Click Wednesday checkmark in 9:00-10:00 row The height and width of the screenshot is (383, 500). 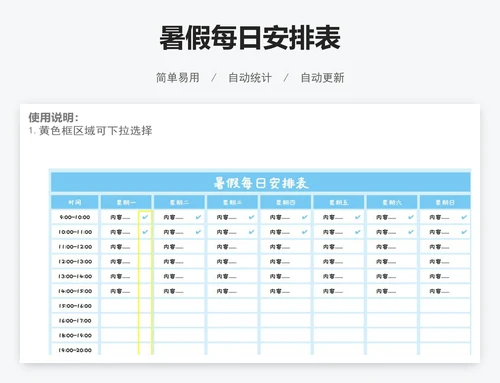pyautogui.click(x=251, y=217)
